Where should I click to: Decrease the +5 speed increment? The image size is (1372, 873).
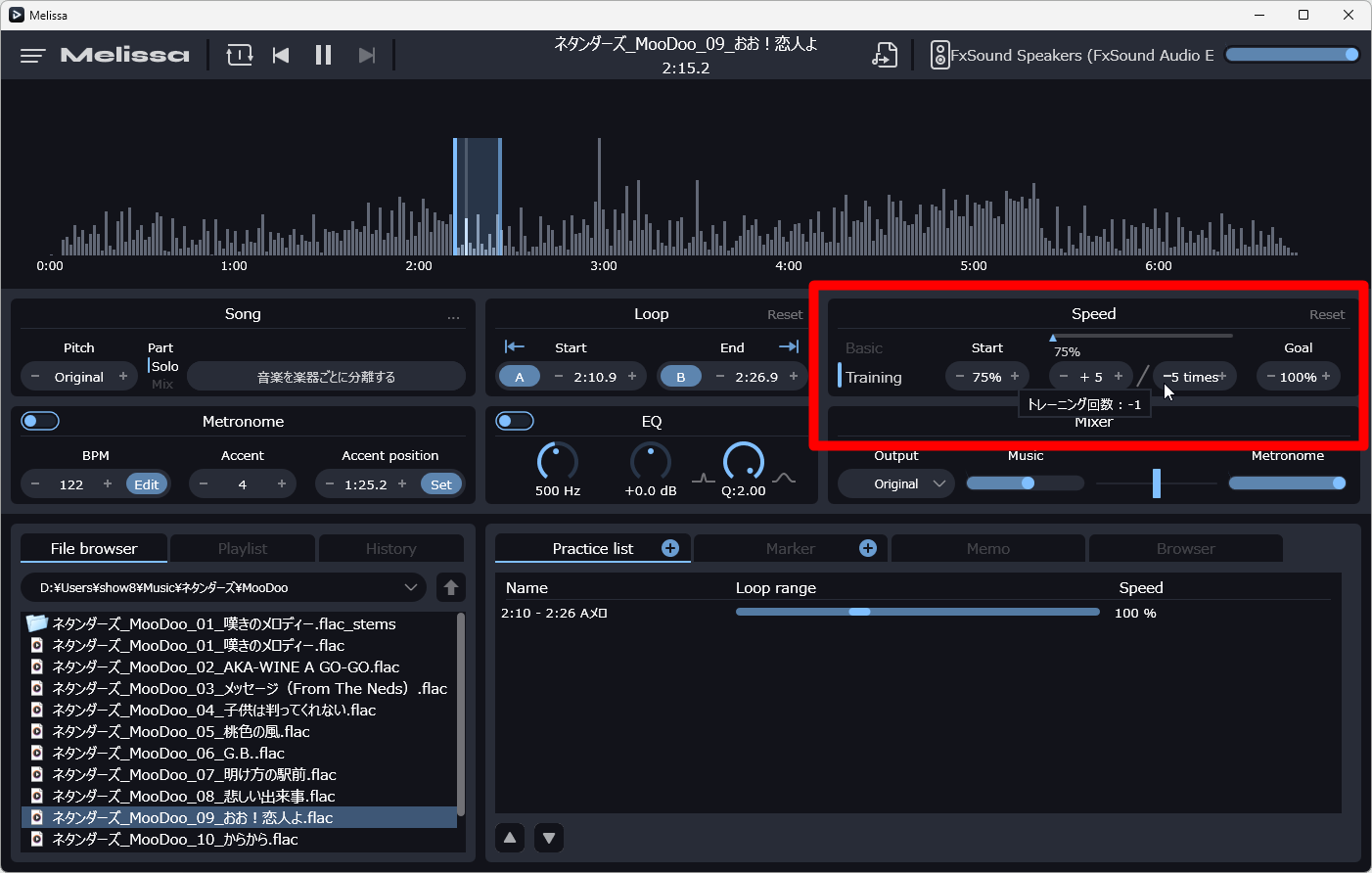point(1064,377)
